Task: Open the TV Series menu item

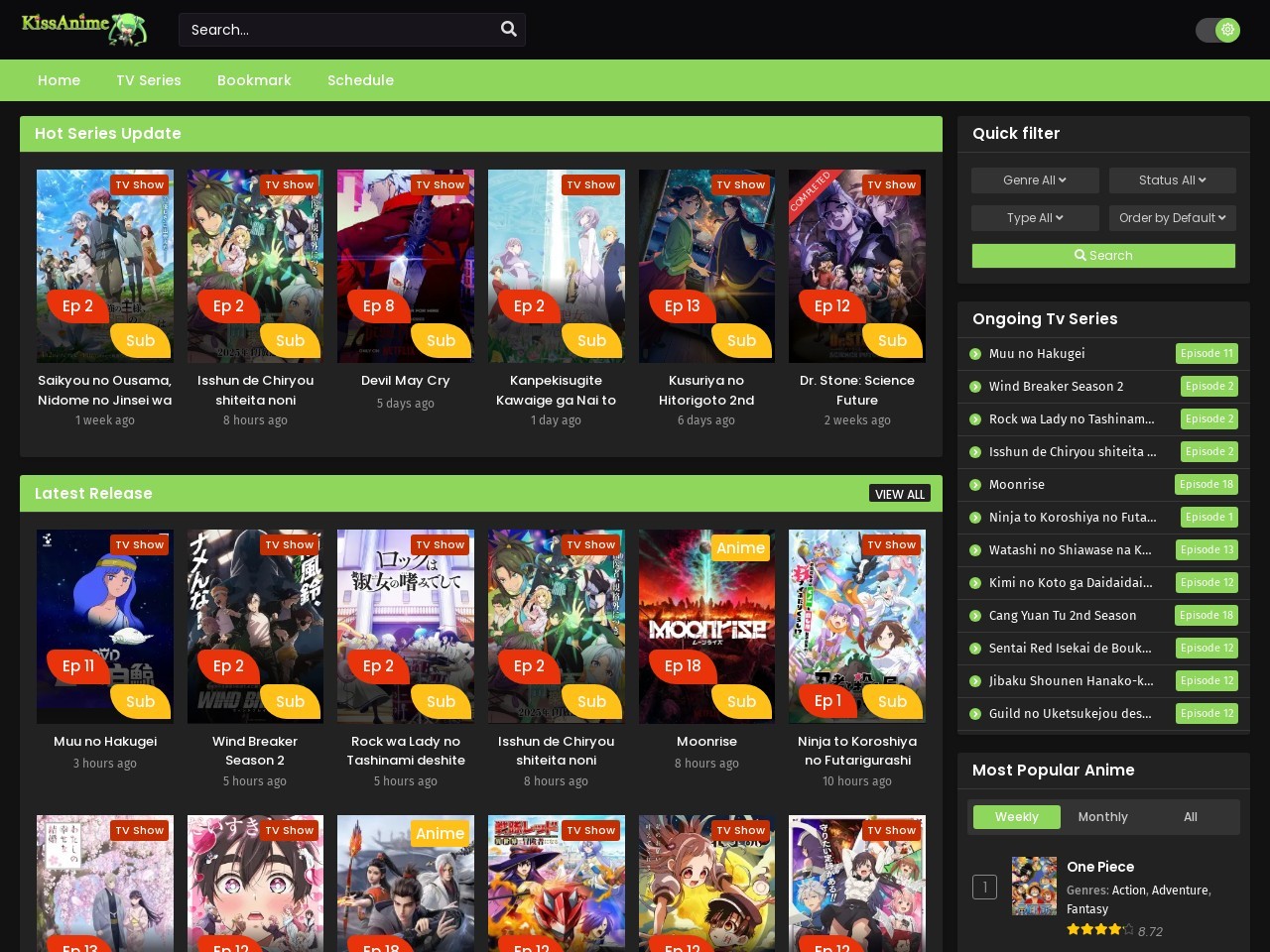Action: click(149, 80)
